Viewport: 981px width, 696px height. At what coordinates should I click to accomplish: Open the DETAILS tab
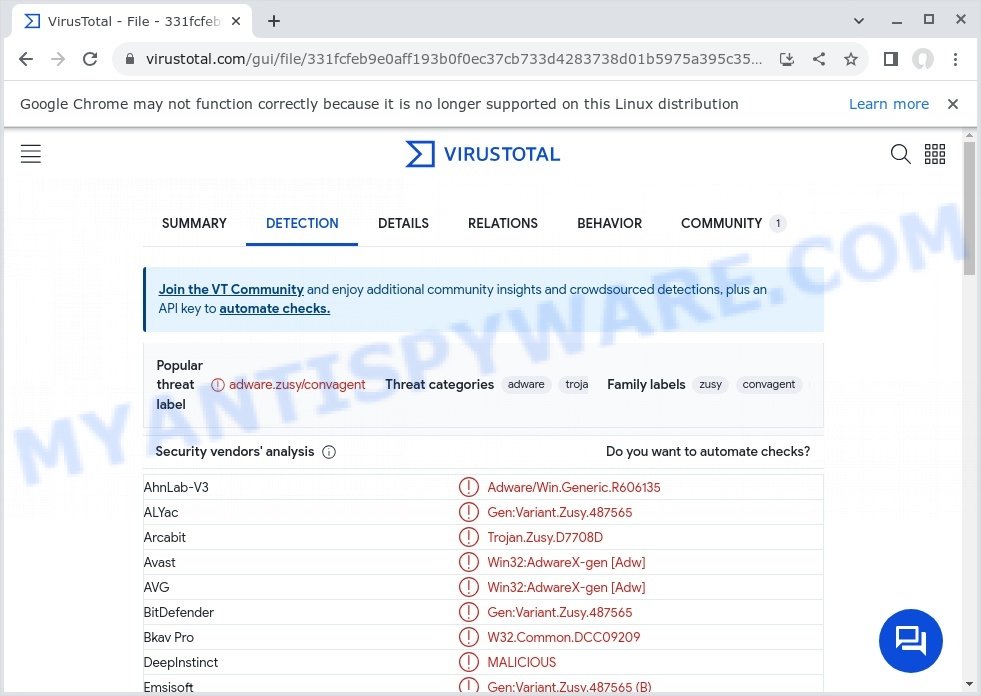[x=404, y=223]
